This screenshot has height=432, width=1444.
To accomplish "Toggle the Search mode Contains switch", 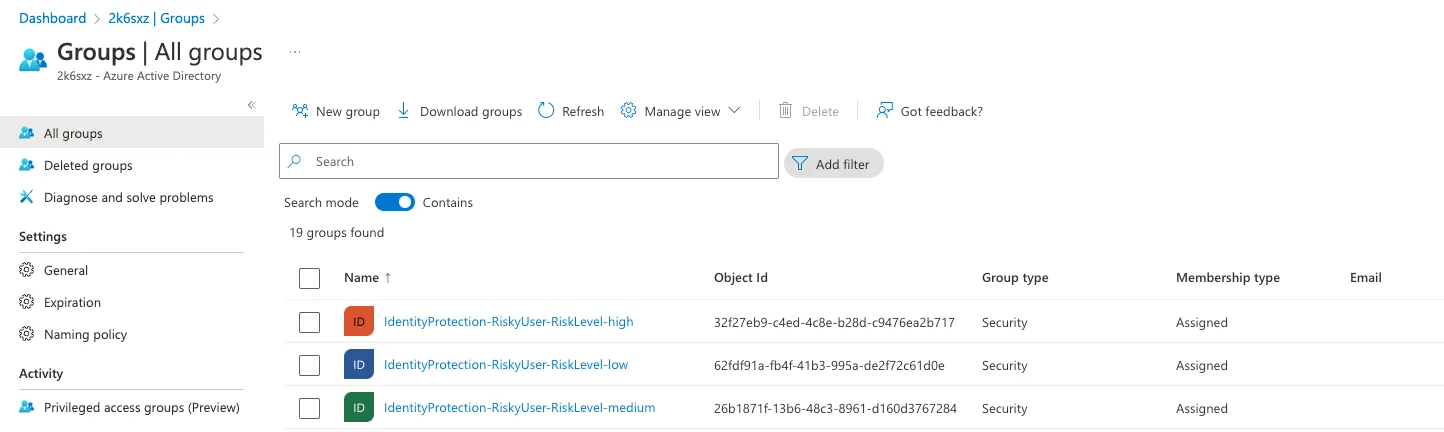I will pyautogui.click(x=394, y=202).
